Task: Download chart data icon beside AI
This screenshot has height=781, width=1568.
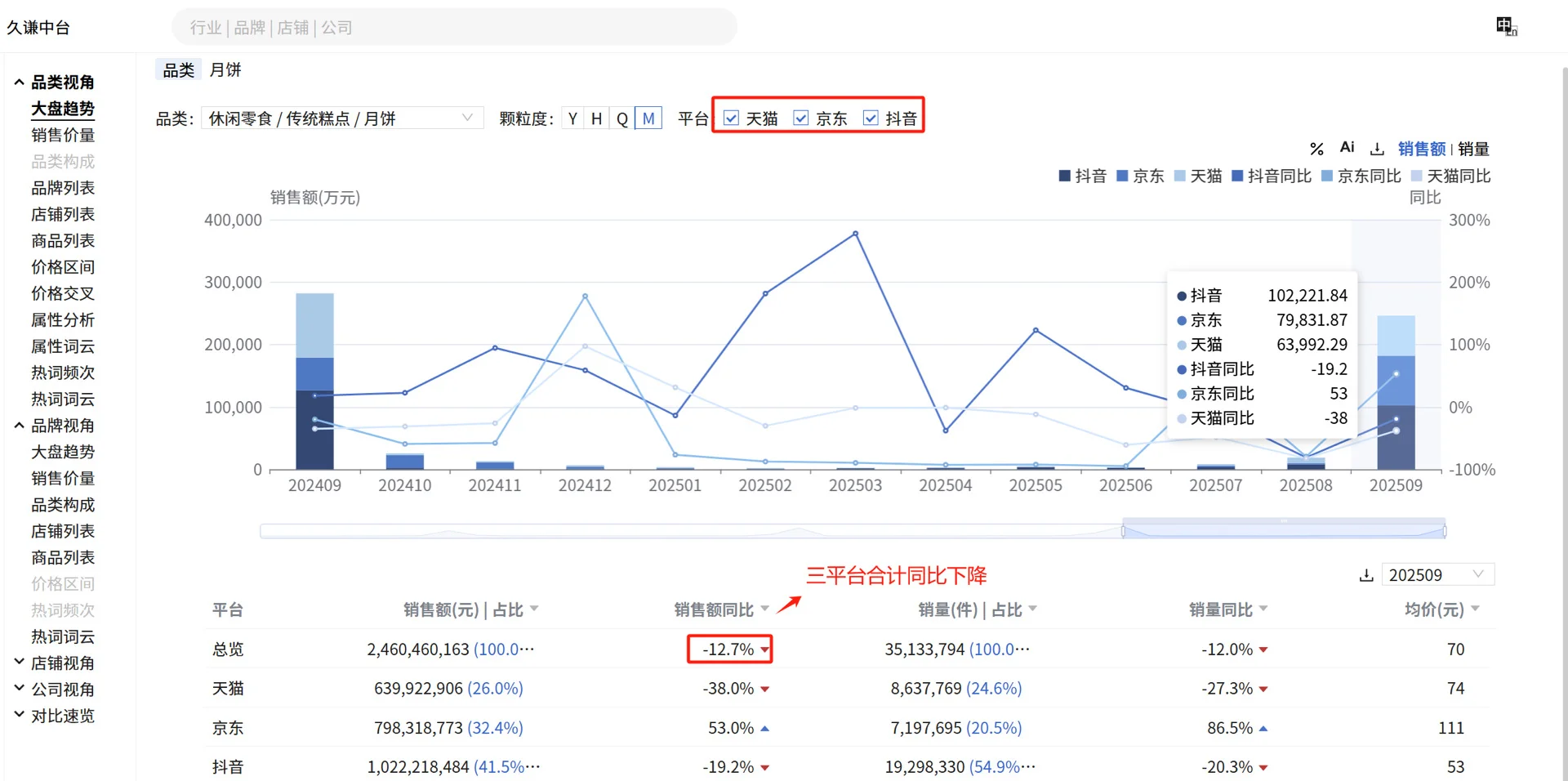Action: click(1378, 149)
